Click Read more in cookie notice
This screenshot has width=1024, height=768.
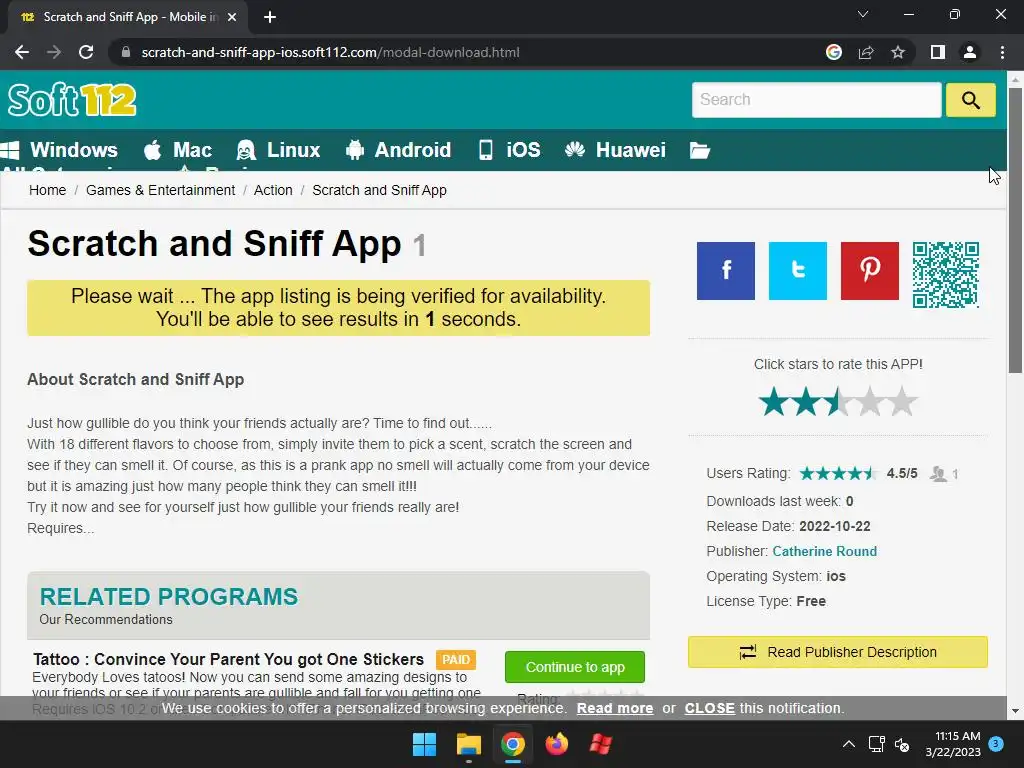pyautogui.click(x=615, y=708)
